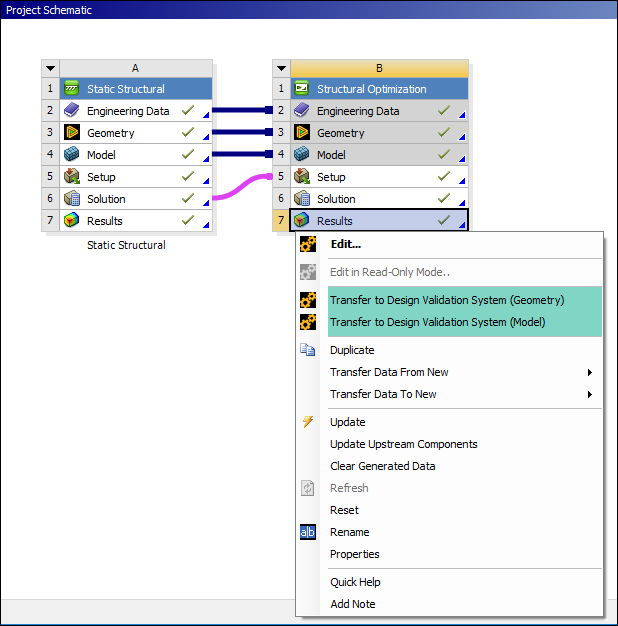
Task: Click Solution icon in system A
Action: pos(72,198)
